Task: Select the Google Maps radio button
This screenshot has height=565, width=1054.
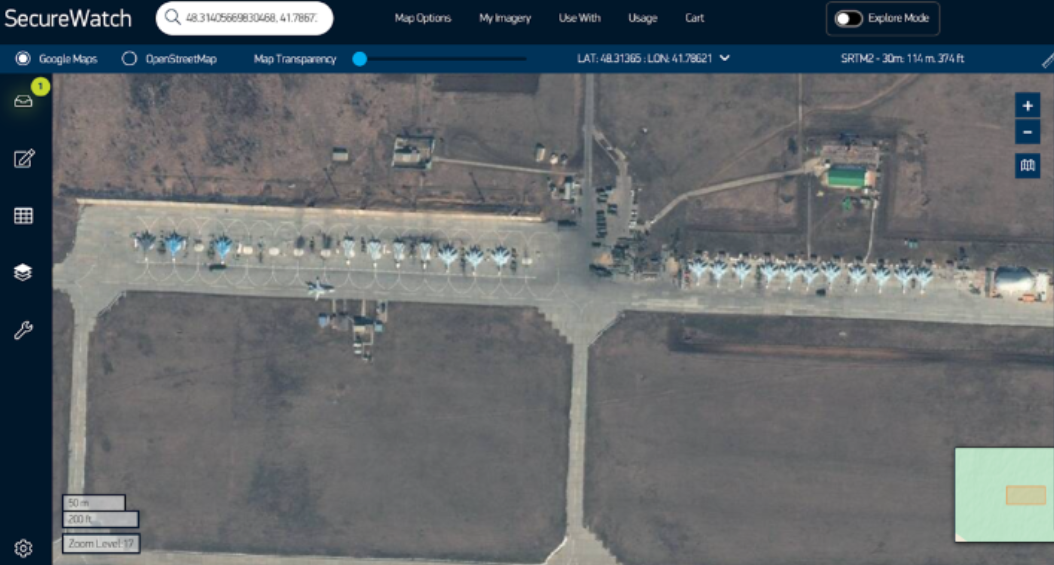Action: (23, 59)
